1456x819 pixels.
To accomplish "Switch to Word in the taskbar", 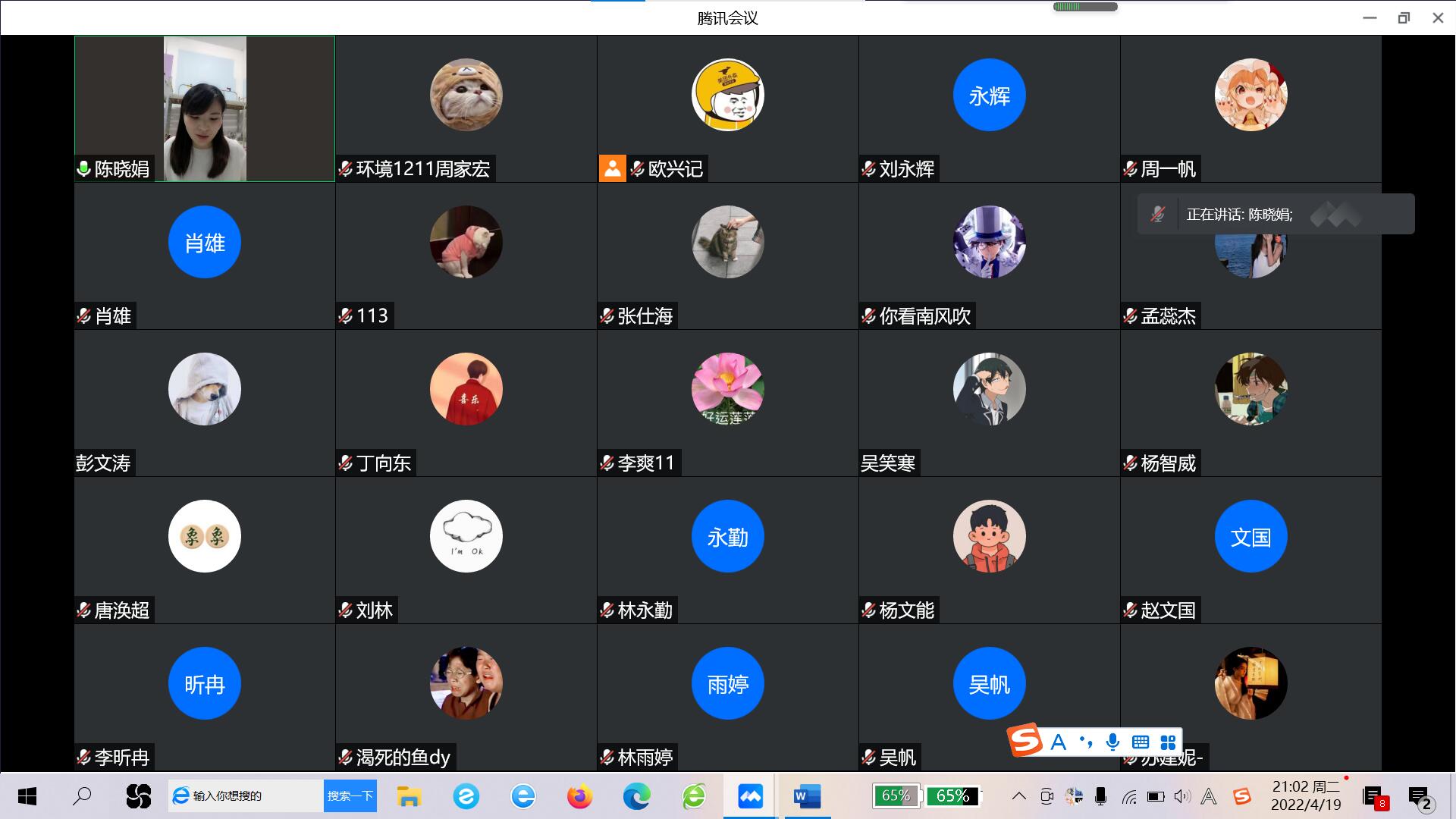I will 807,796.
